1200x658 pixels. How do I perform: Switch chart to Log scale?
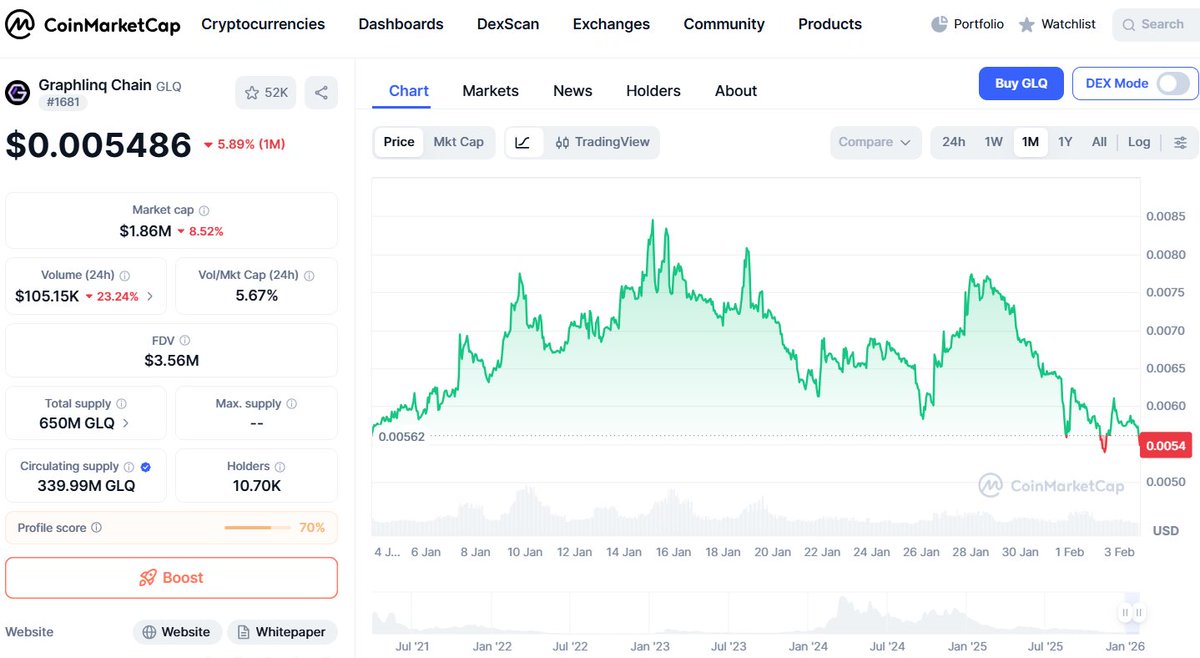[x=1138, y=142]
